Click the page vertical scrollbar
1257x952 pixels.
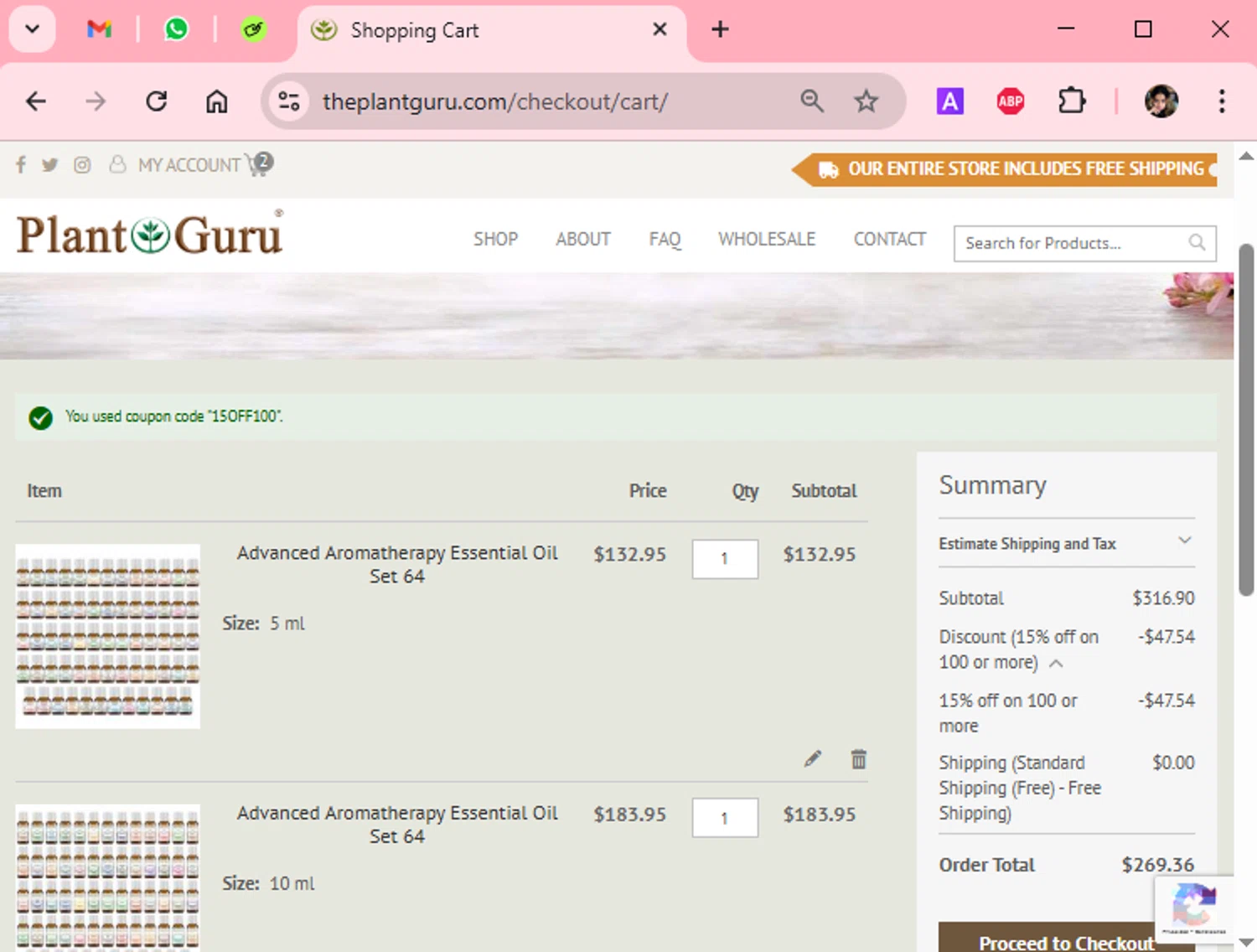click(x=1246, y=419)
